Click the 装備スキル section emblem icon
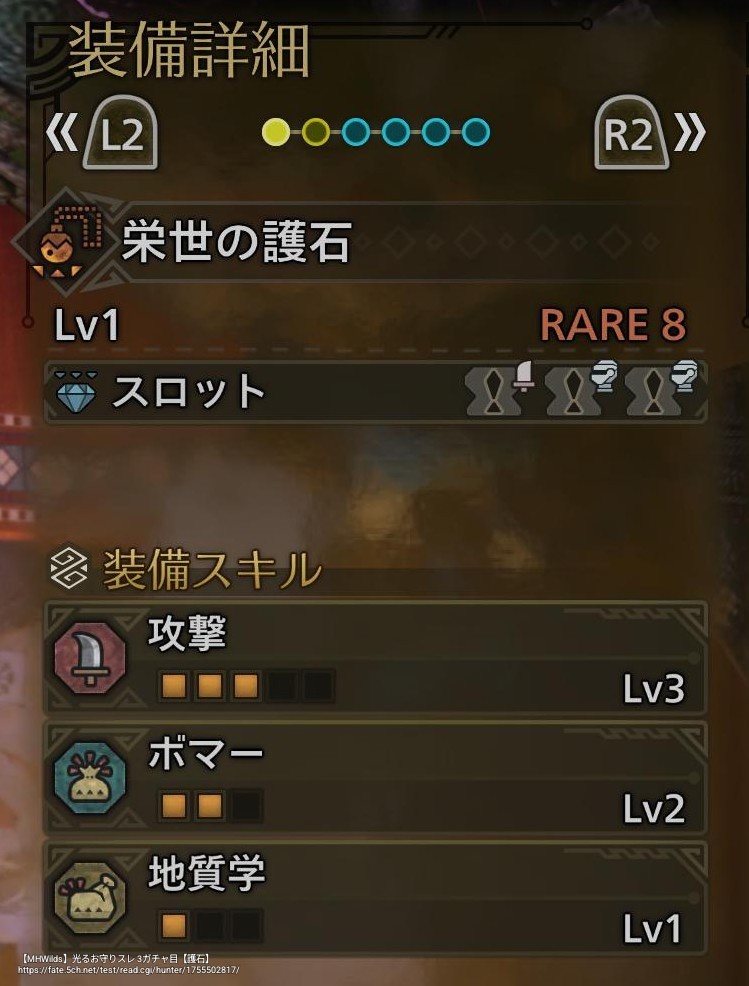Image resolution: width=749 pixels, height=986 pixels. [x=69, y=567]
